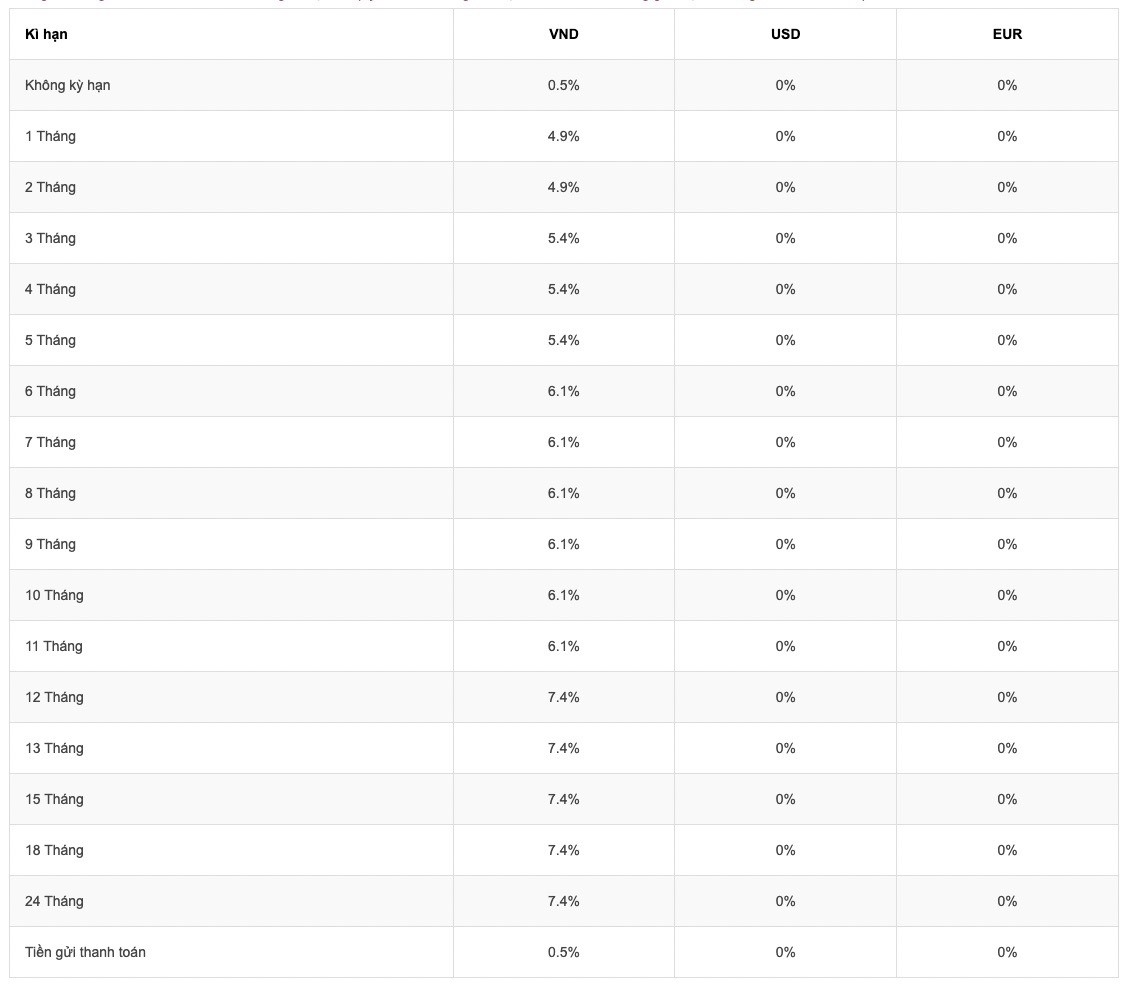Image resolution: width=1128 pixels, height=988 pixels.
Task: Click the EUR column header
Action: tap(1007, 34)
